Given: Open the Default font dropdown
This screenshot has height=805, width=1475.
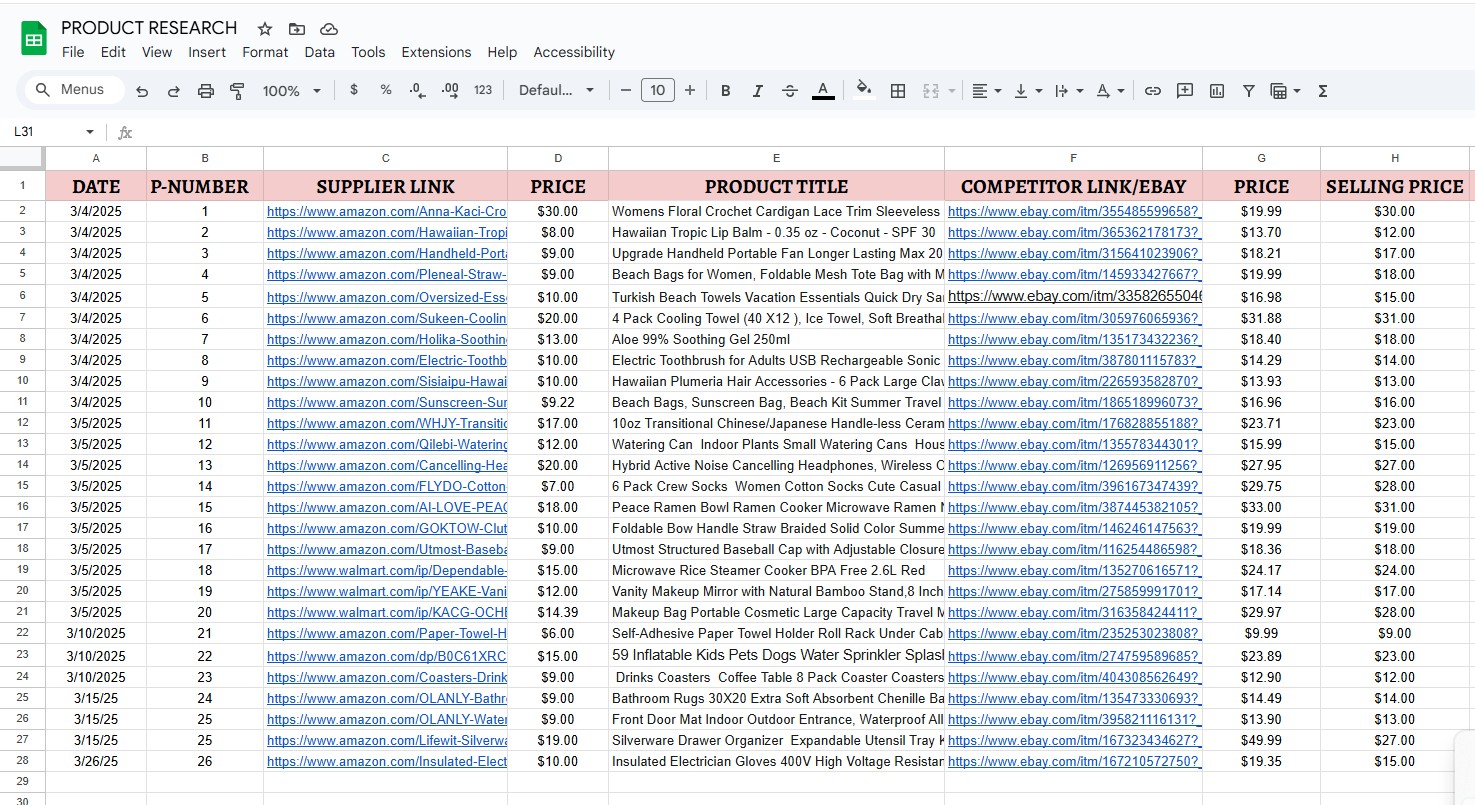Looking at the screenshot, I should [557, 90].
